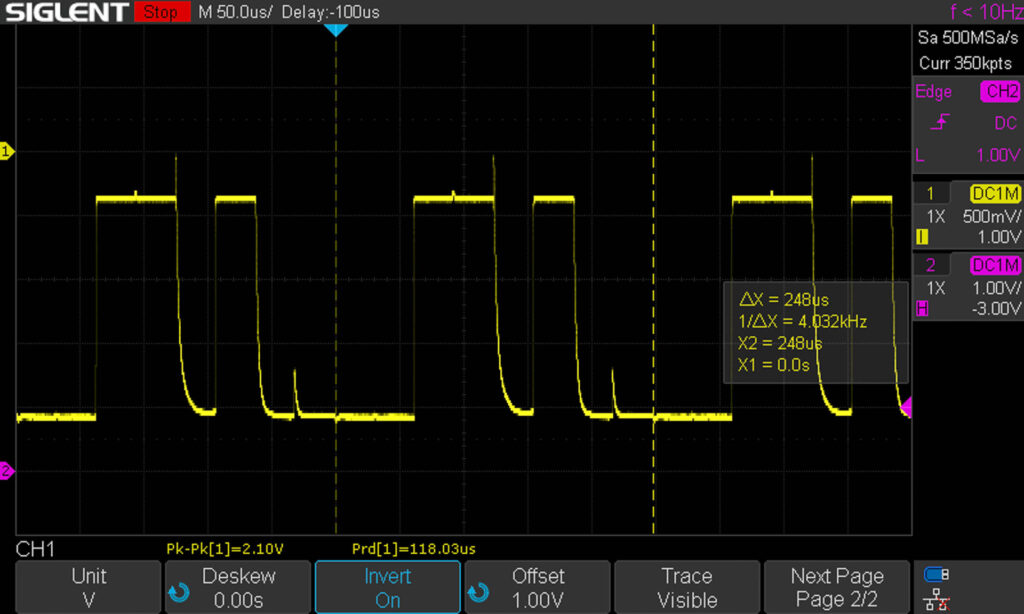The image size is (1024, 614).
Task: Click the M 50.0us timebase readout
Action: pos(234,12)
